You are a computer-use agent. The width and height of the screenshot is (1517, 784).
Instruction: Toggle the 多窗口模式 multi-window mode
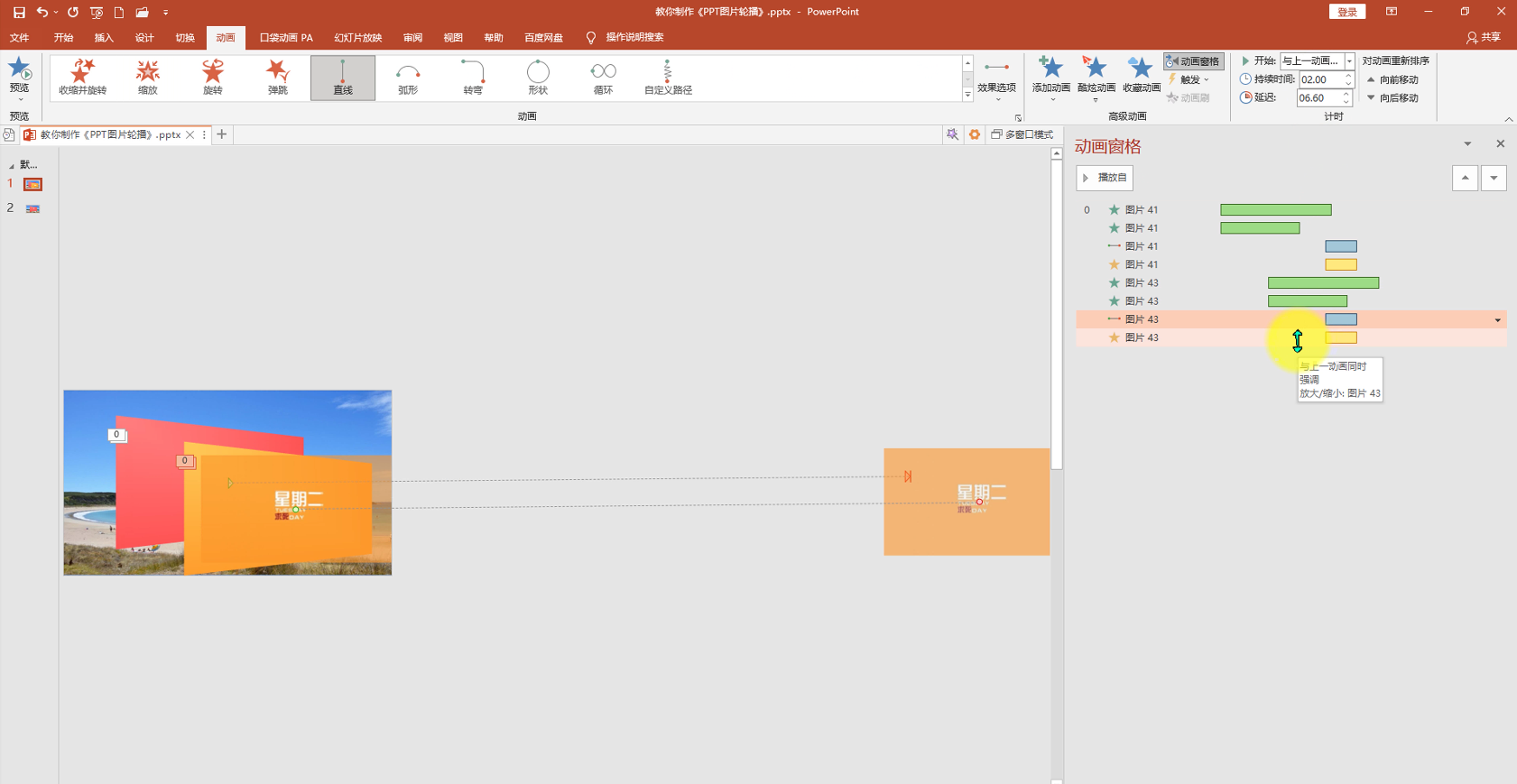pyautogui.click(x=1022, y=134)
